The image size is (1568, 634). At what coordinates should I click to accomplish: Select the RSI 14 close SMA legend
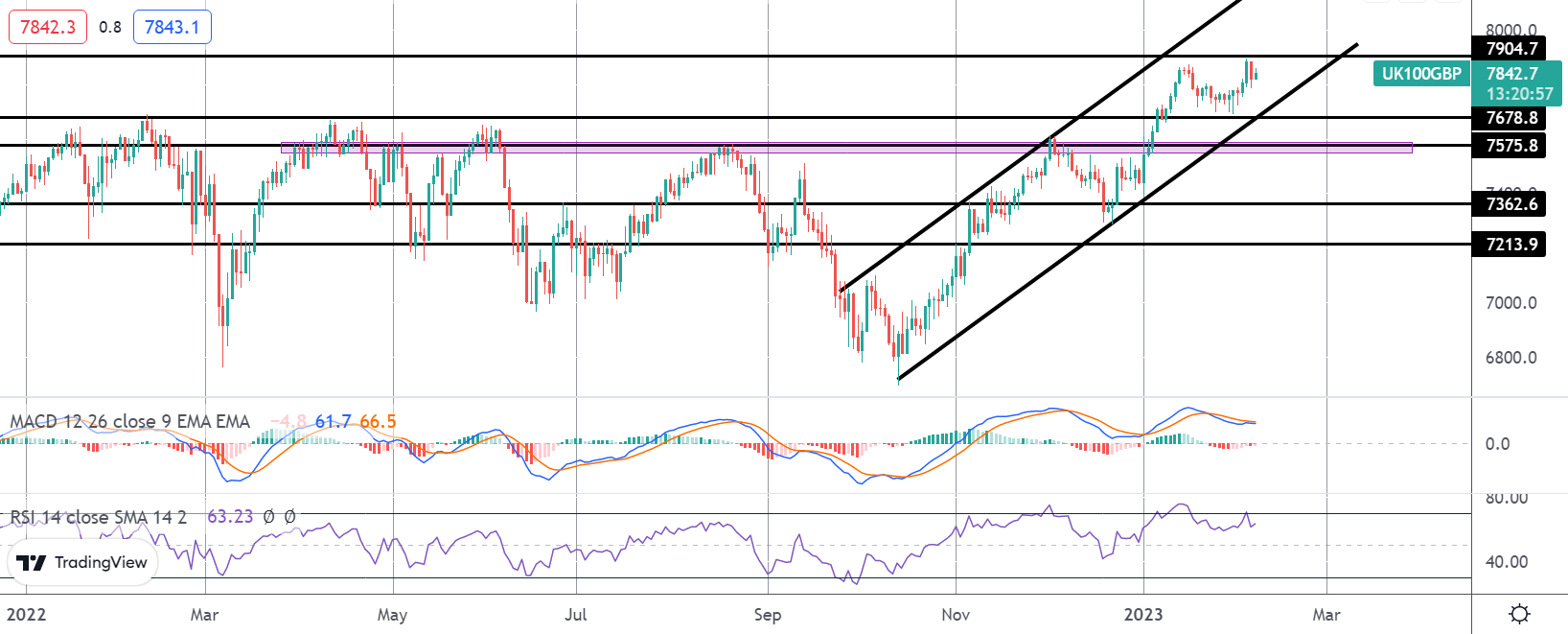point(98,517)
